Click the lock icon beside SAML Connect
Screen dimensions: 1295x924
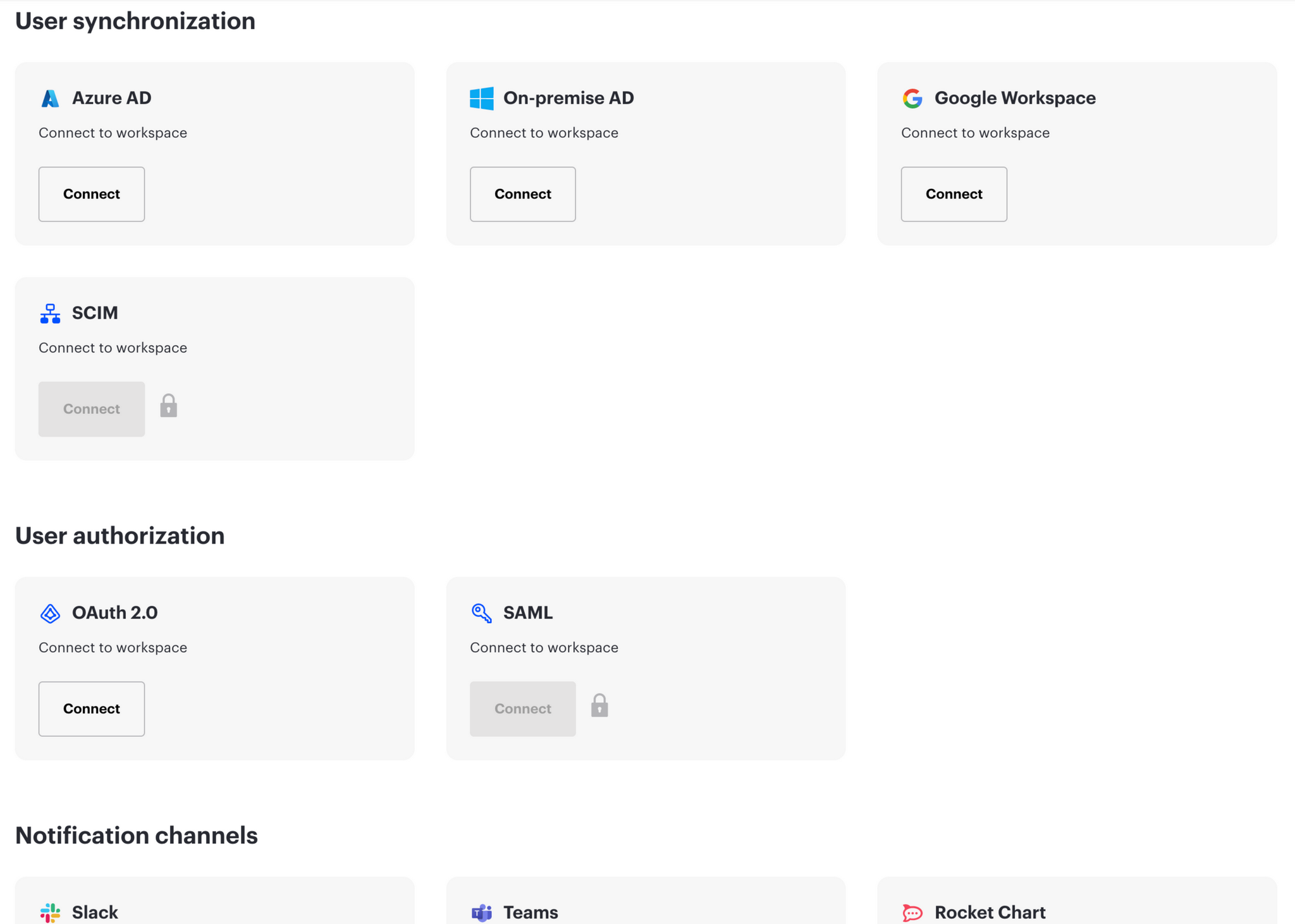point(599,705)
